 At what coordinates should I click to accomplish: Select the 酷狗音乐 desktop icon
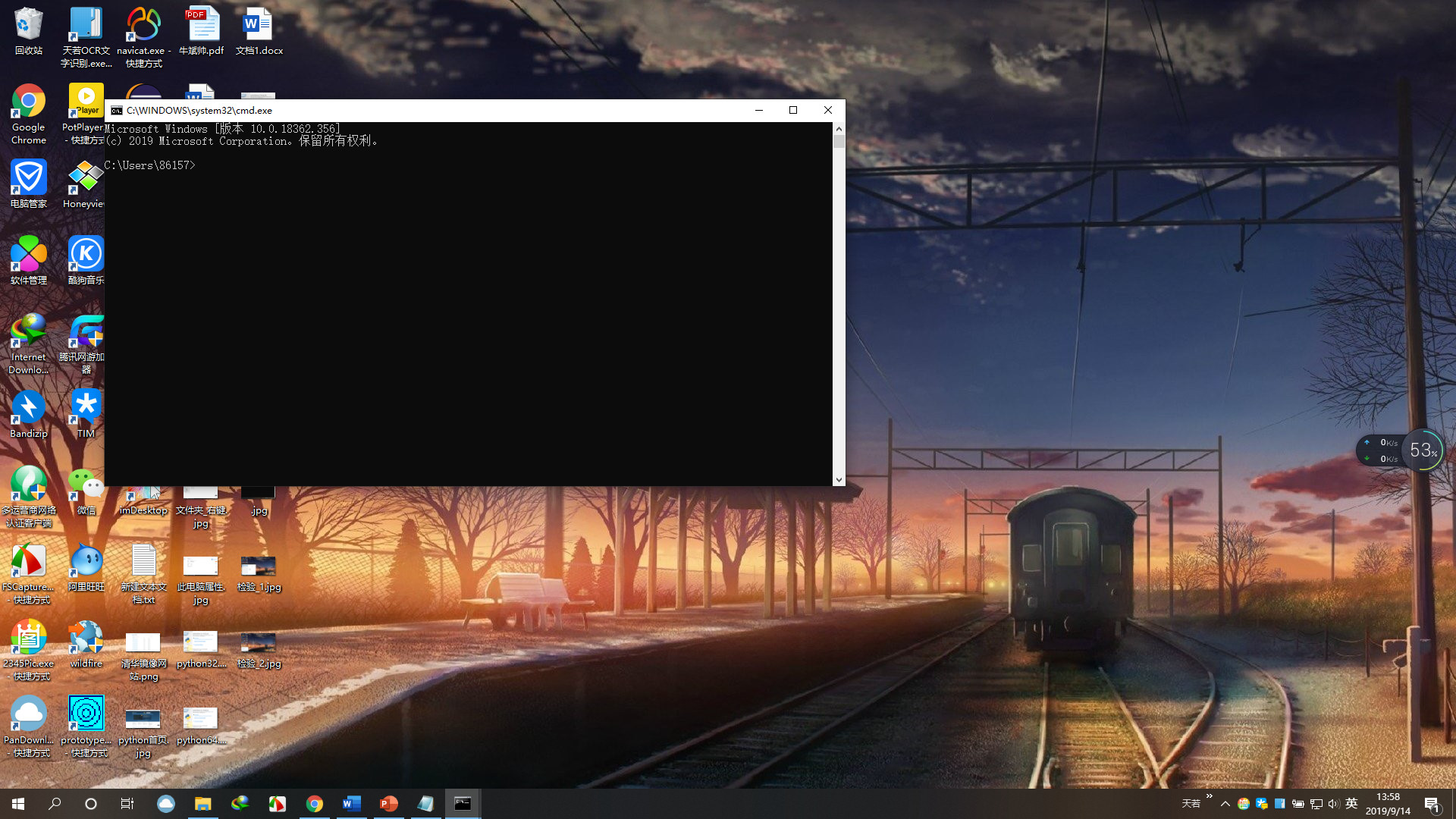(86, 260)
